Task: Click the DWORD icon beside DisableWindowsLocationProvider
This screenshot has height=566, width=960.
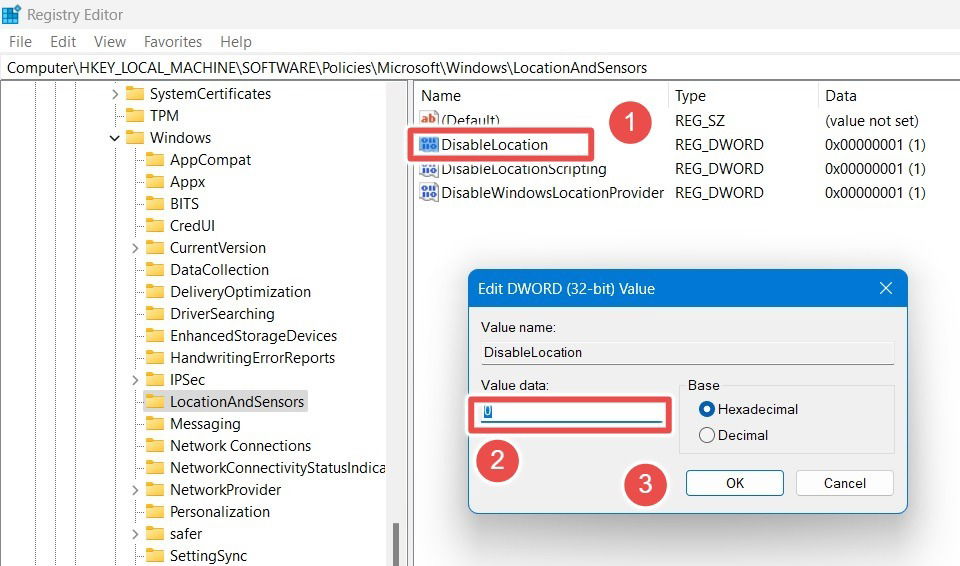Action: click(x=429, y=192)
